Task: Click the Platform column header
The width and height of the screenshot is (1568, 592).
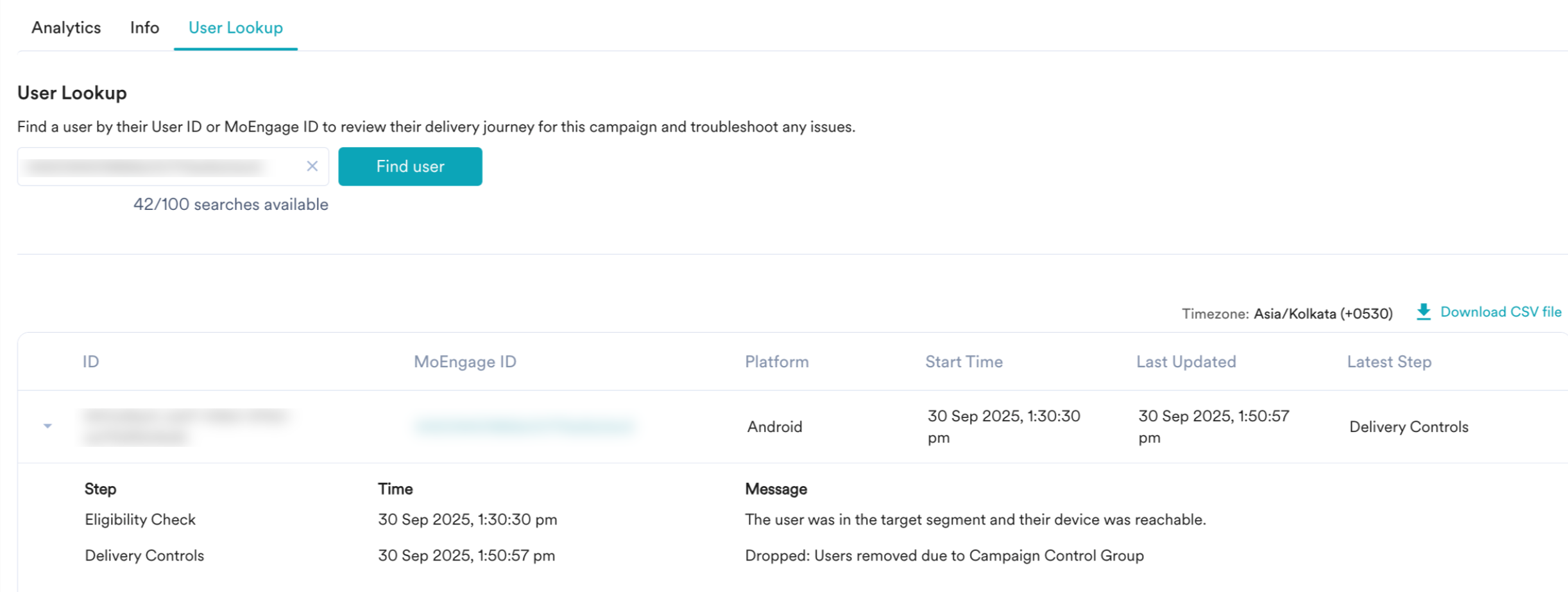Action: (x=776, y=361)
